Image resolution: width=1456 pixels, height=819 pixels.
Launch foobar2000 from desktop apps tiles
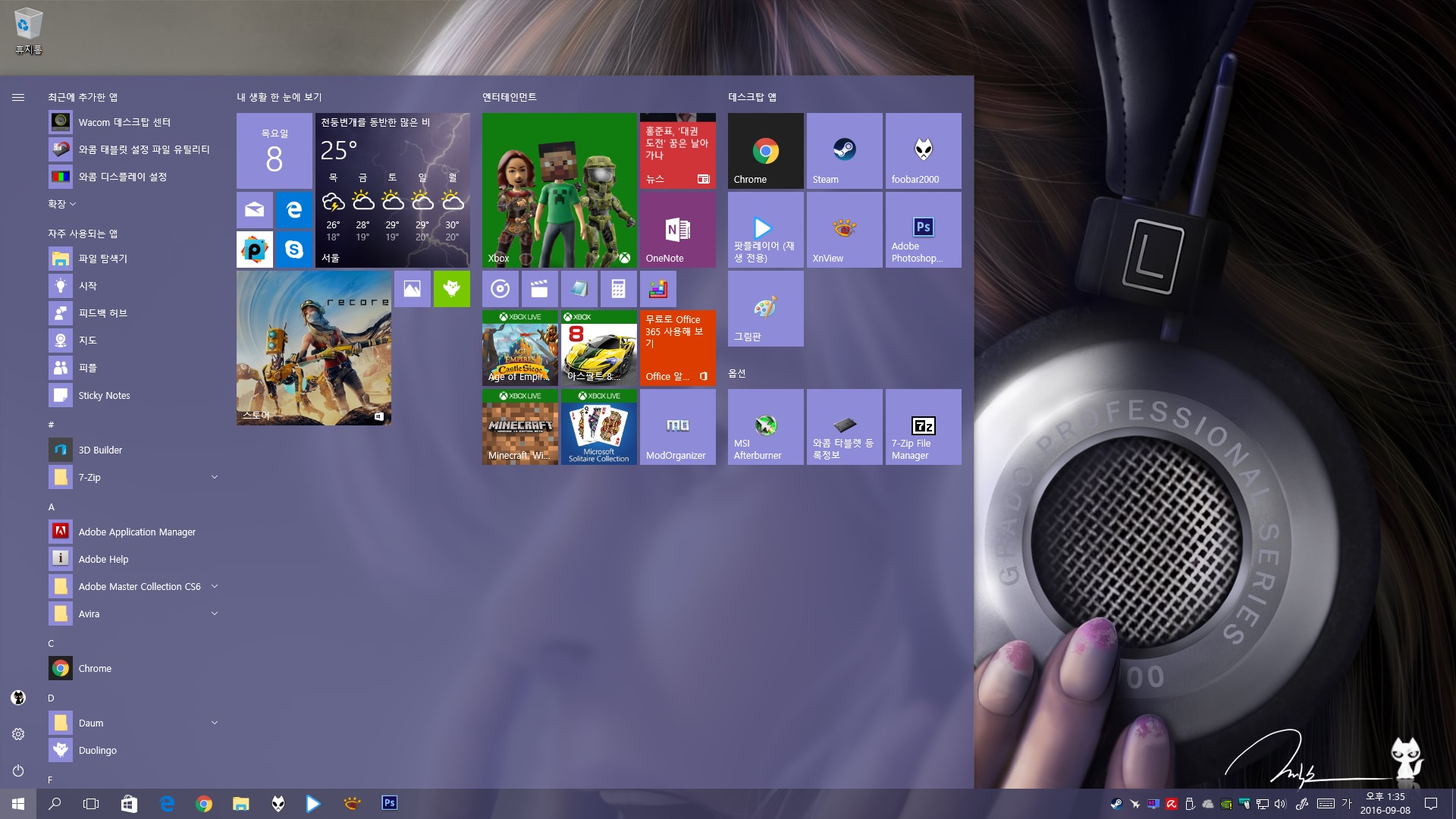click(923, 151)
